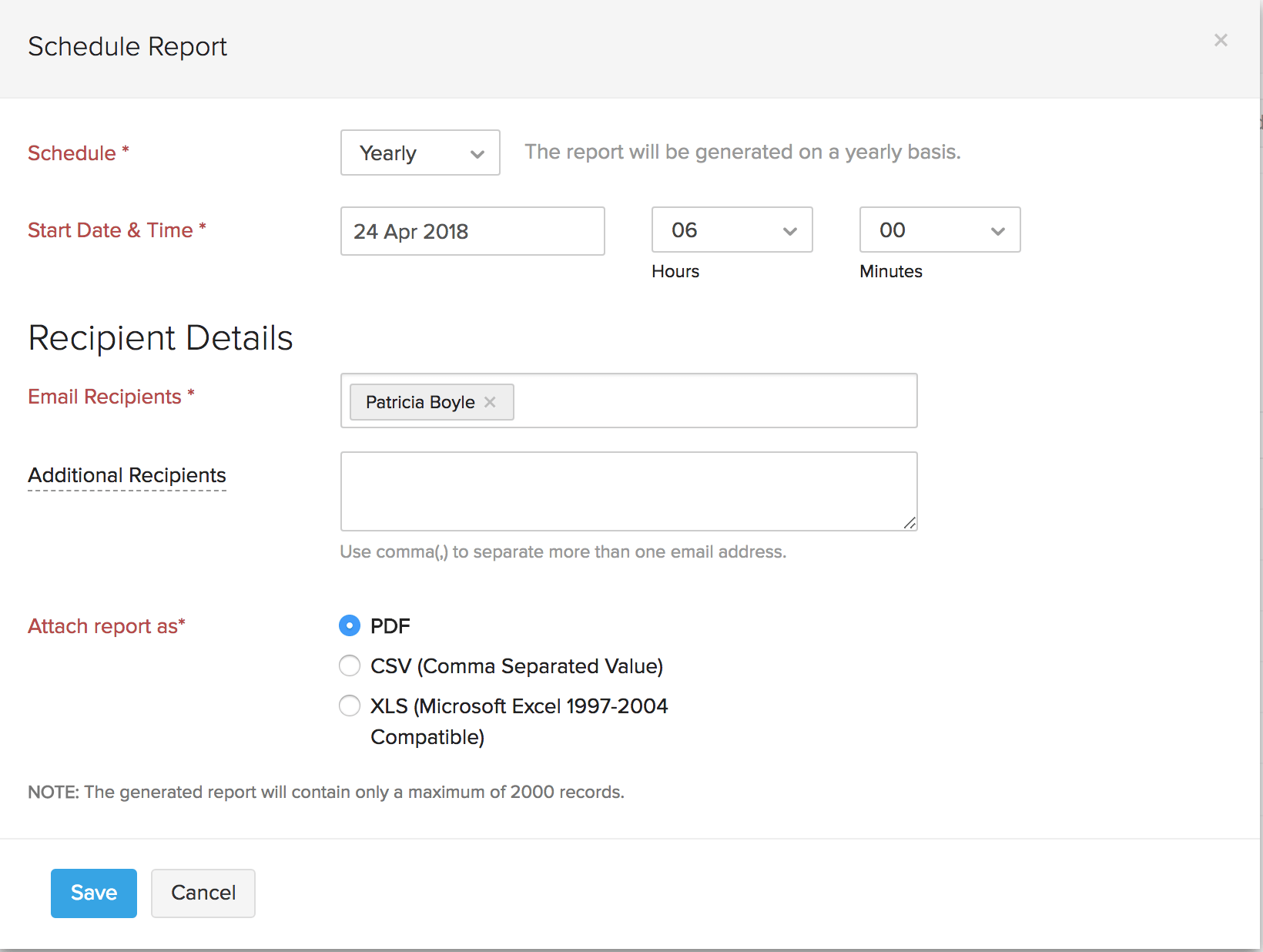This screenshot has height=952, width=1263.
Task: Cancel the schedule report form
Action: pyautogui.click(x=203, y=893)
